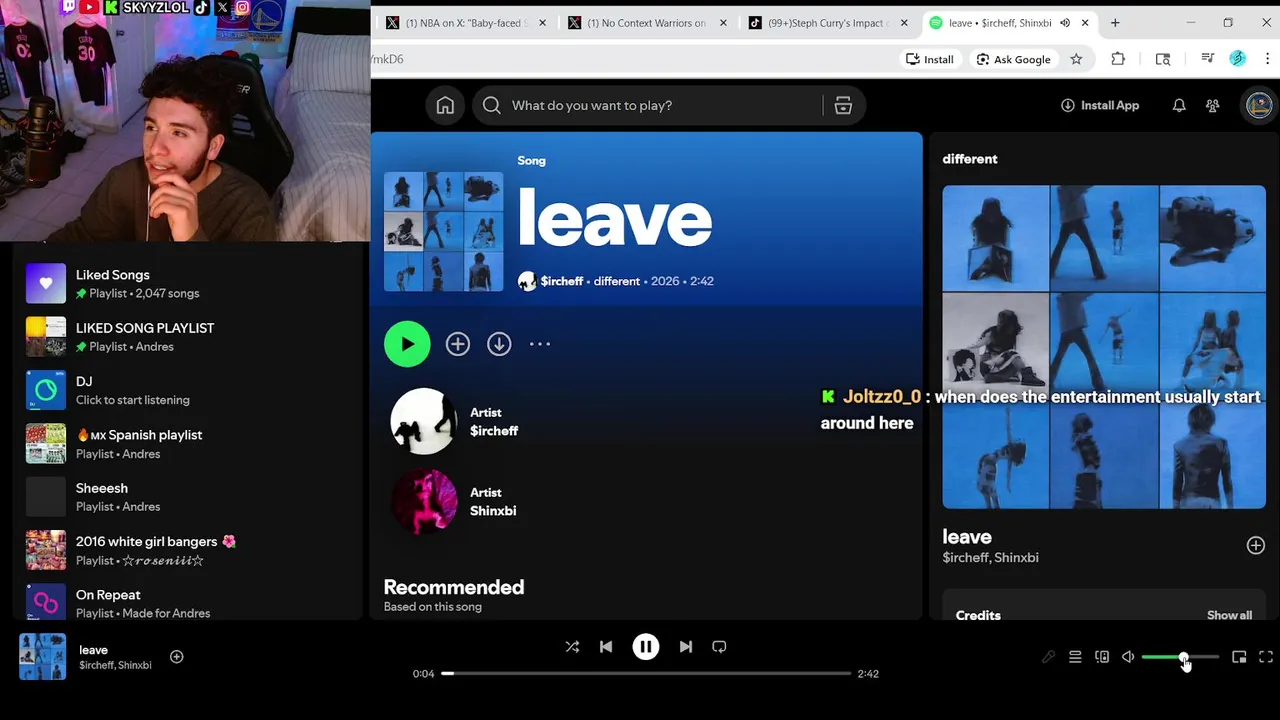Image resolution: width=1280 pixels, height=720 pixels.
Task: Click the Chrome Install button
Action: [930, 59]
